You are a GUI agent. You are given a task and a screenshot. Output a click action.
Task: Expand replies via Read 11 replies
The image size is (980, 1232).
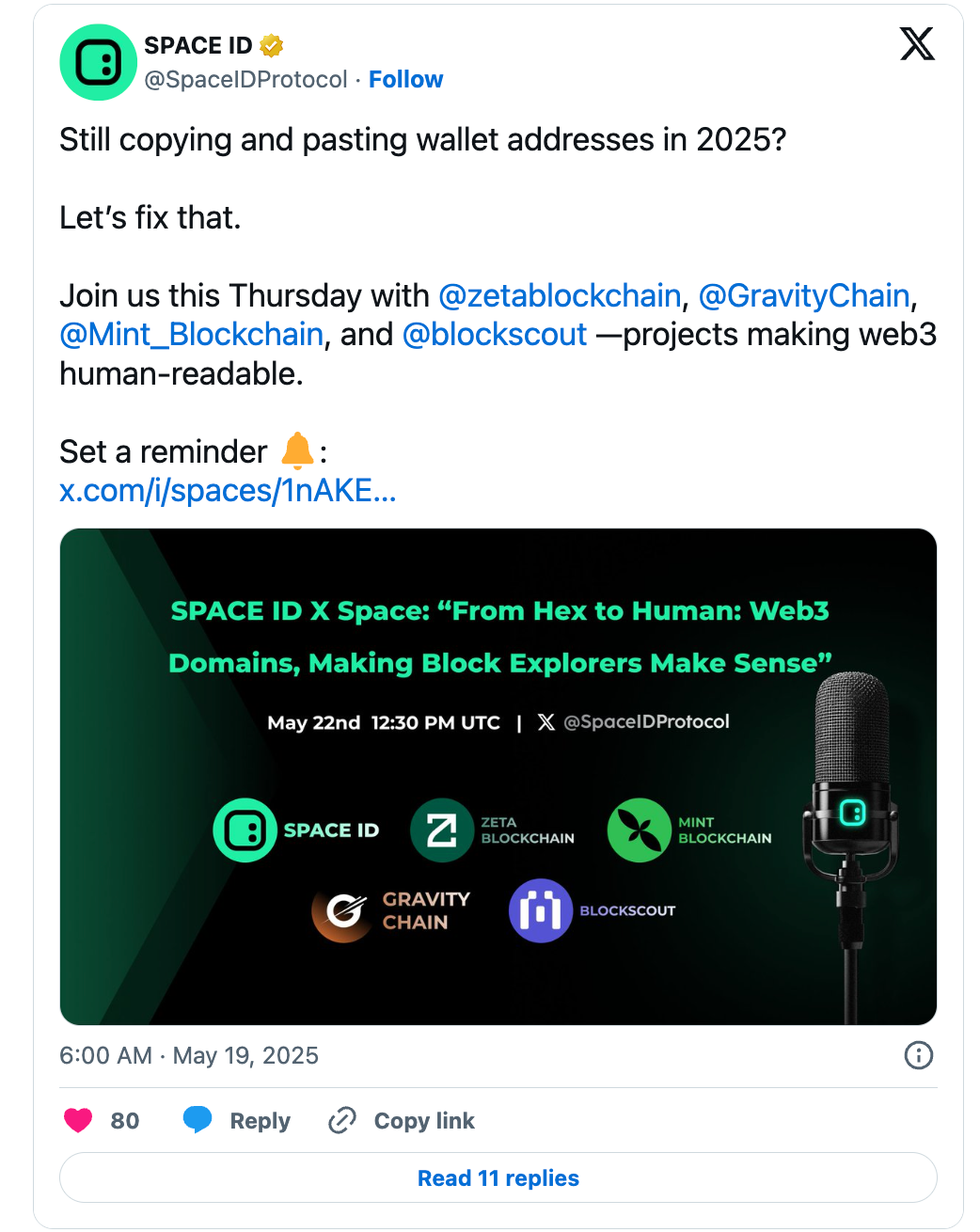coord(498,1177)
